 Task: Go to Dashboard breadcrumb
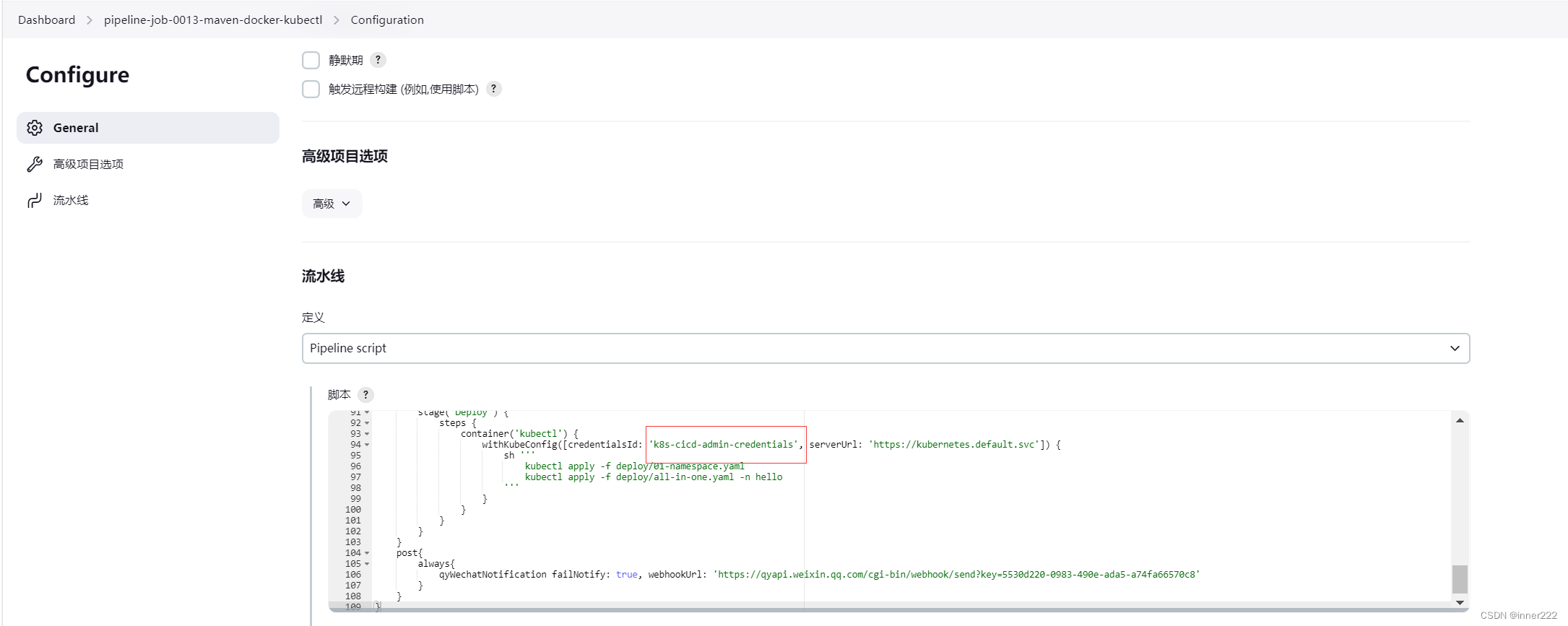[x=46, y=19]
